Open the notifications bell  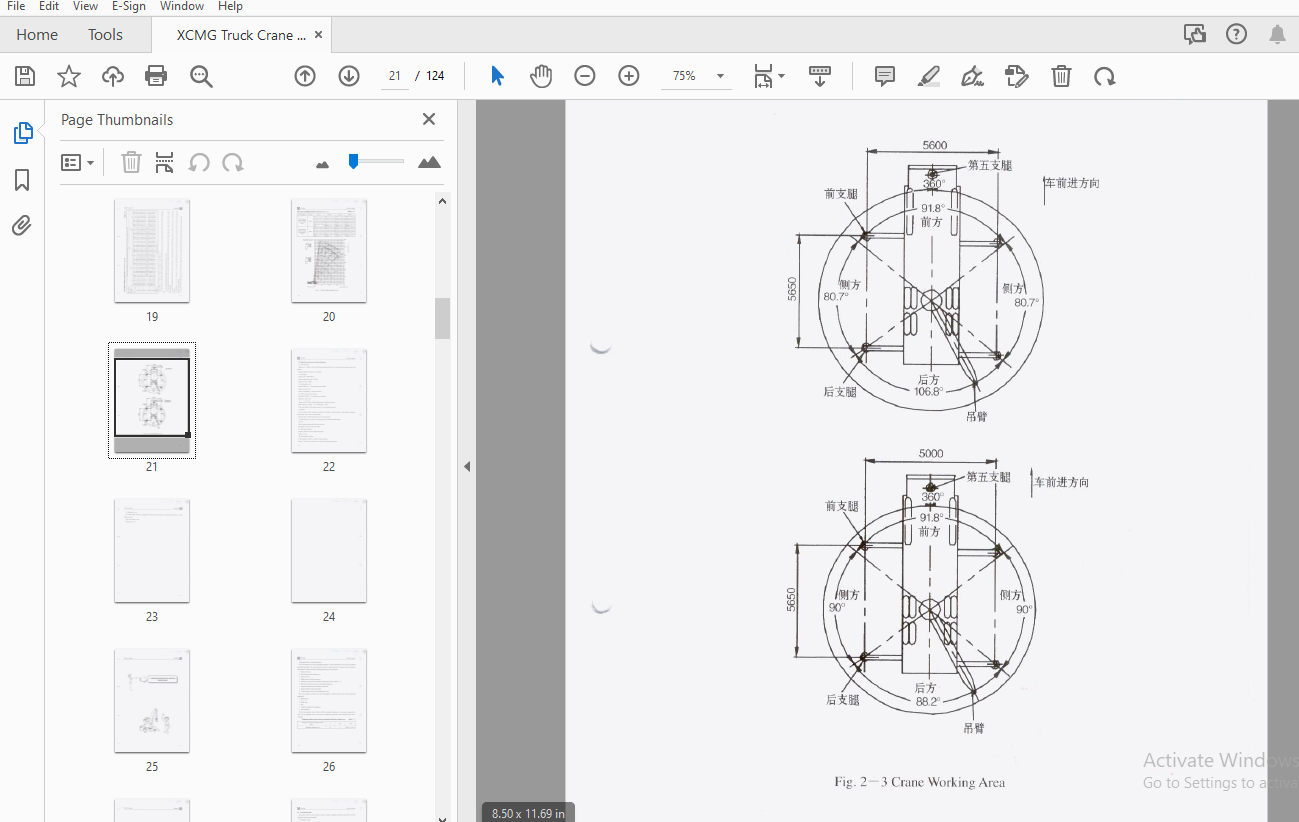click(x=1277, y=35)
